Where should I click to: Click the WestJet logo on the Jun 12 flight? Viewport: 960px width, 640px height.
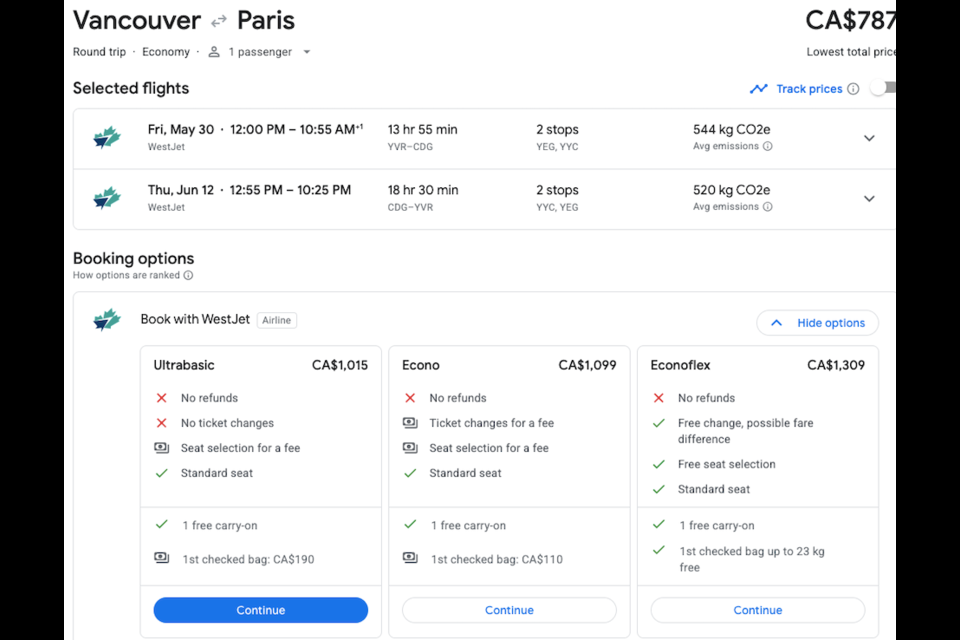[107, 198]
